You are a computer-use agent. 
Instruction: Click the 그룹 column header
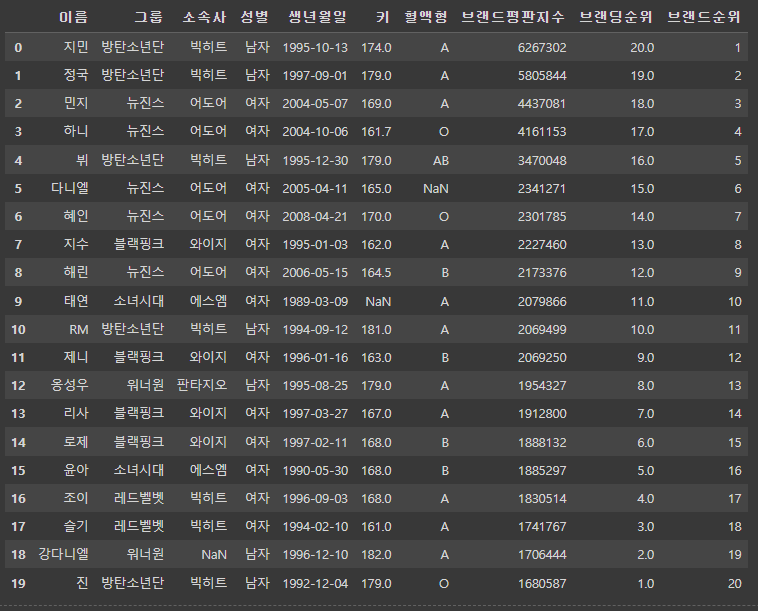pos(148,17)
